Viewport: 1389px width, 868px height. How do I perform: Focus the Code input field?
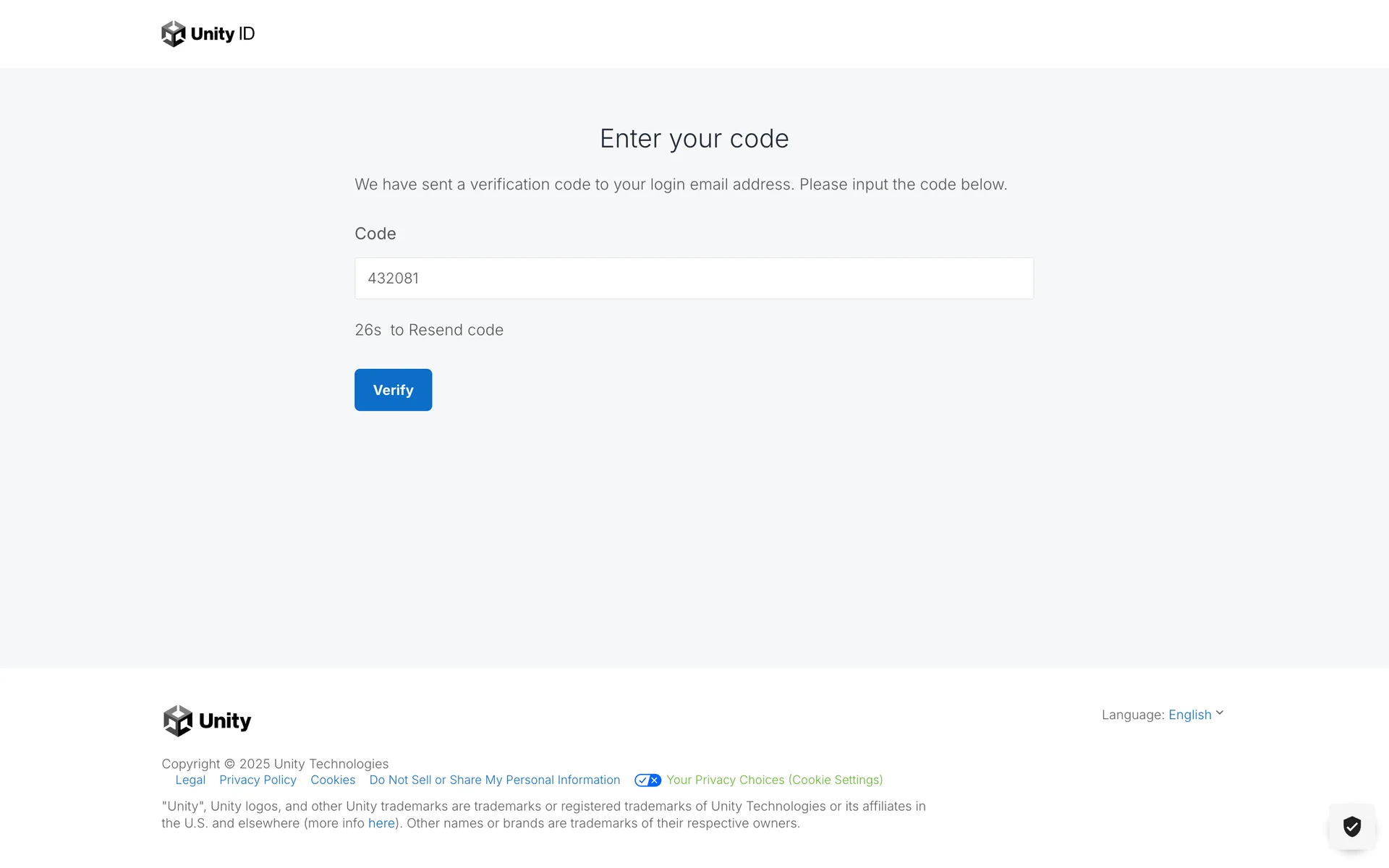point(694,278)
